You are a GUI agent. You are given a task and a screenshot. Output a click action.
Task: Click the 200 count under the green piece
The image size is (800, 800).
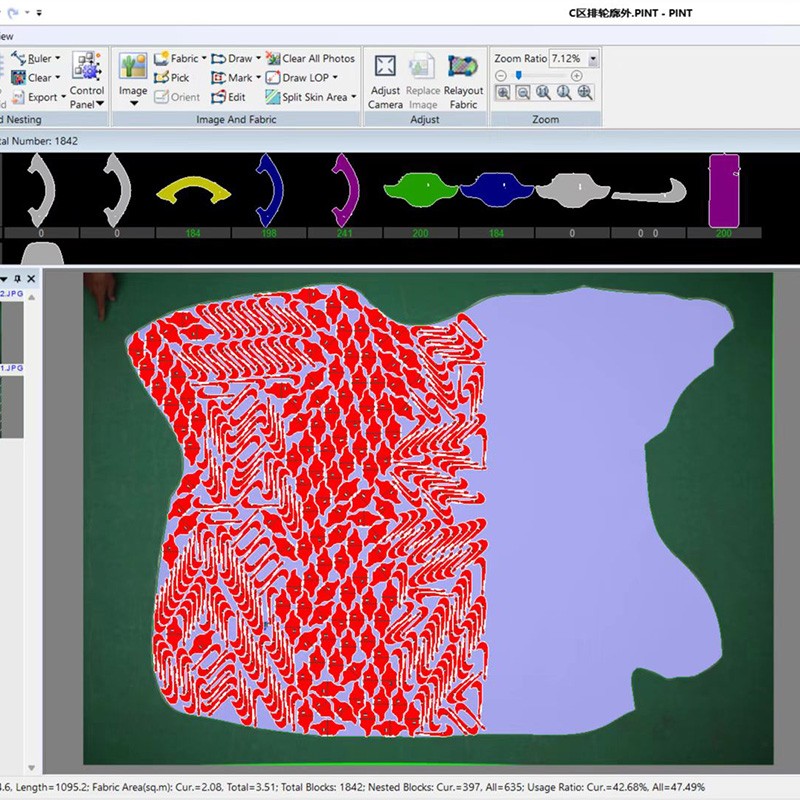pos(420,233)
